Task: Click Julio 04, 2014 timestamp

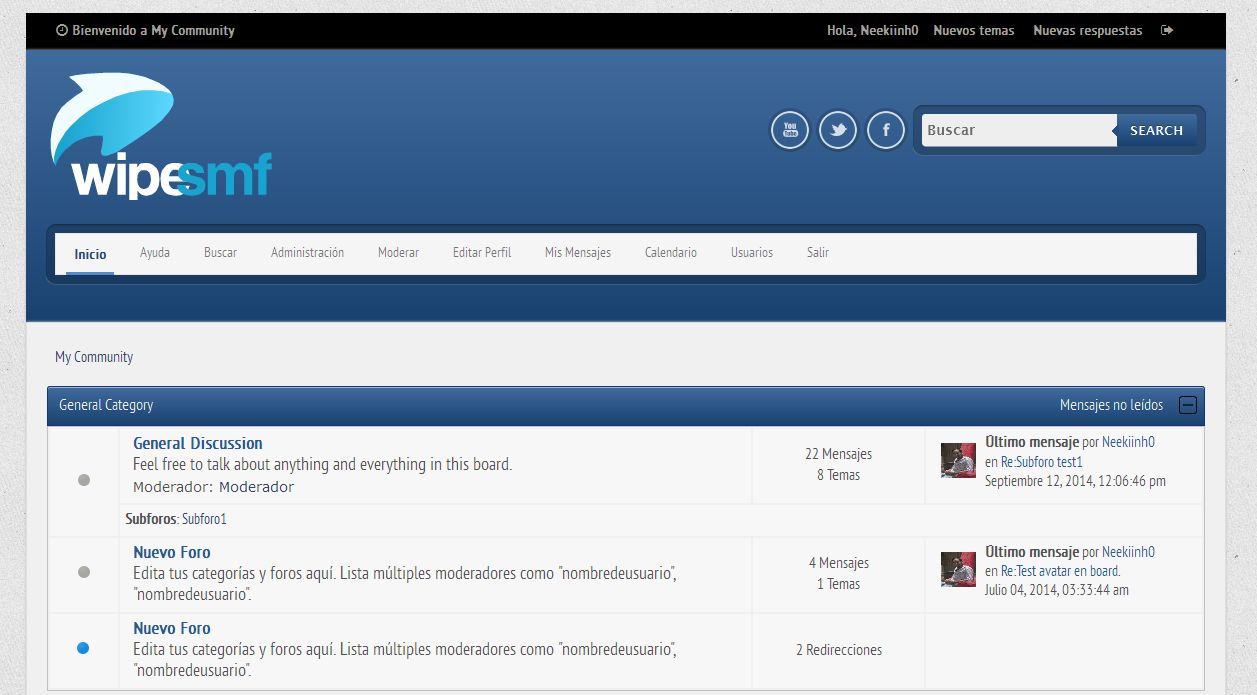Action: (1057, 590)
